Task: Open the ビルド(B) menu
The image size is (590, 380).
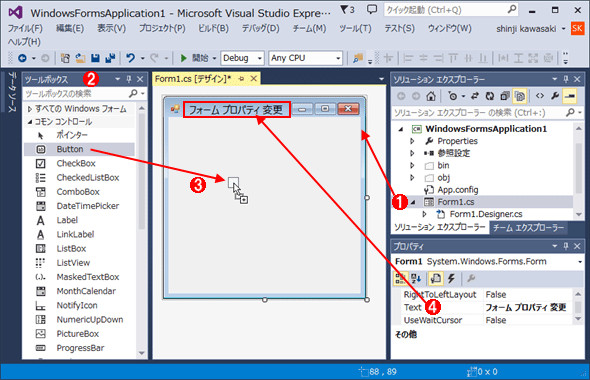Action: pos(213,28)
